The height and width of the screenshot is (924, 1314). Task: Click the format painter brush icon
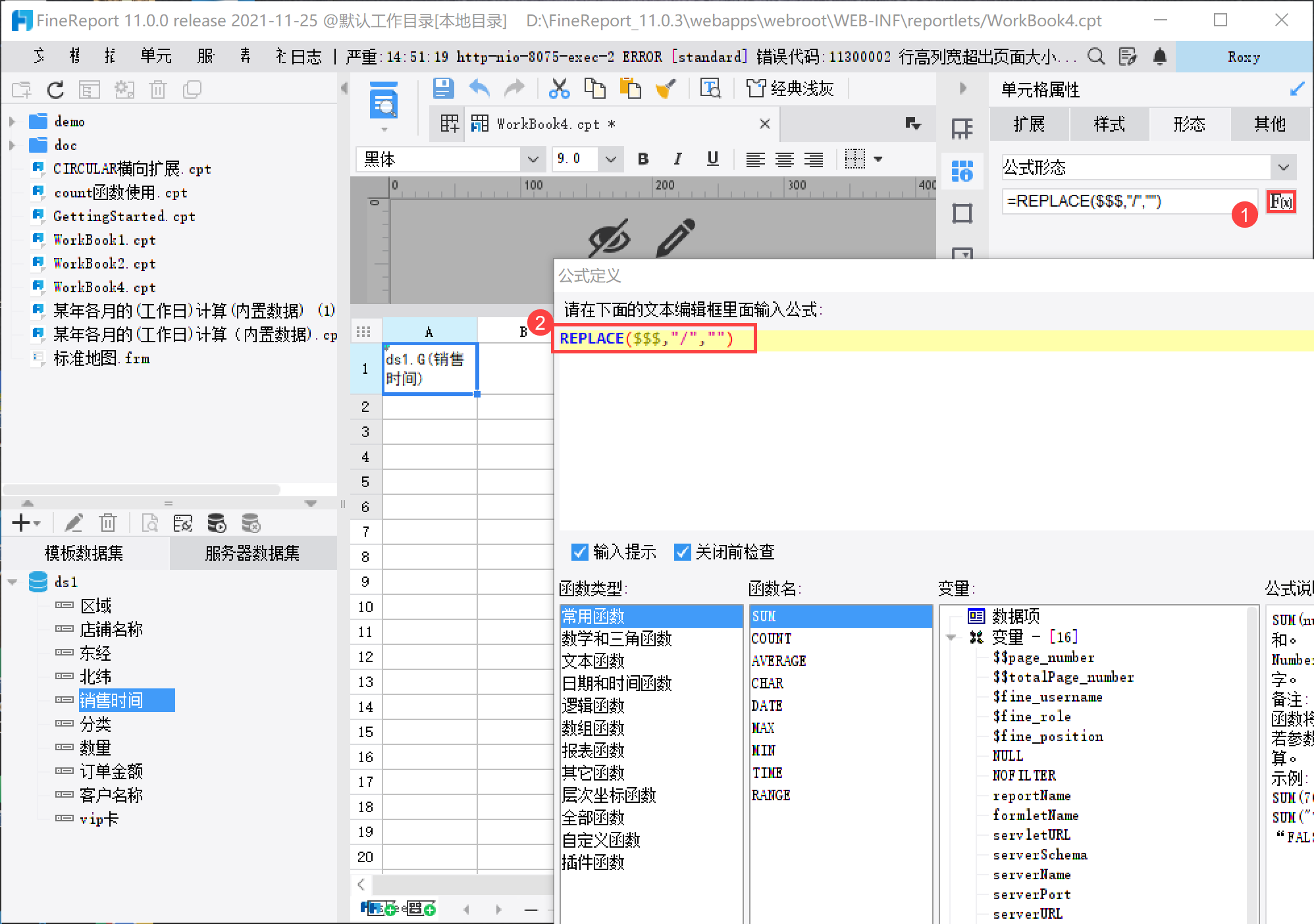click(x=666, y=88)
